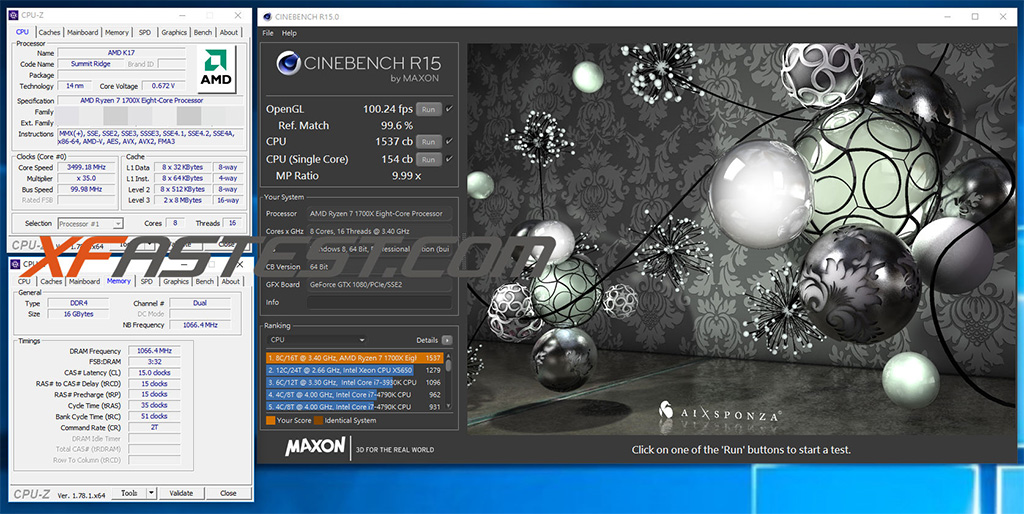Click the orange Your Score legend swatch
This screenshot has width=1024, height=514.
[270, 421]
